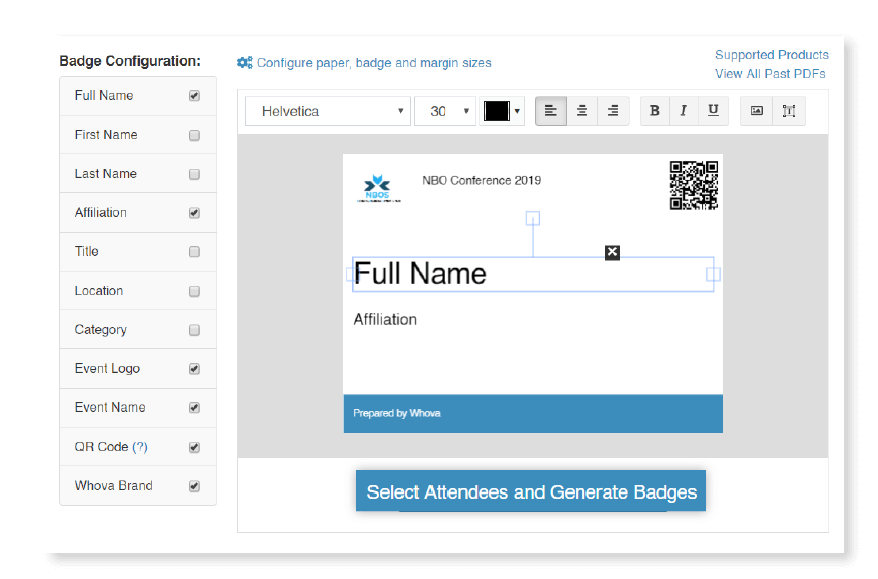Click the align left icon

point(551,111)
